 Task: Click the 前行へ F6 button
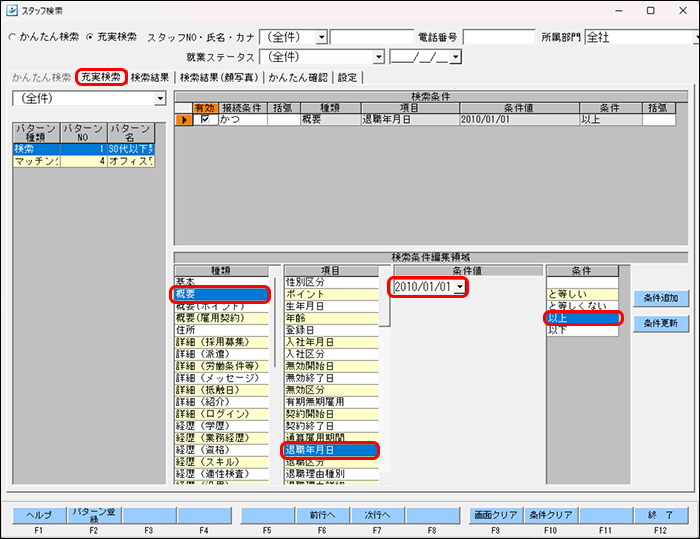point(323,515)
